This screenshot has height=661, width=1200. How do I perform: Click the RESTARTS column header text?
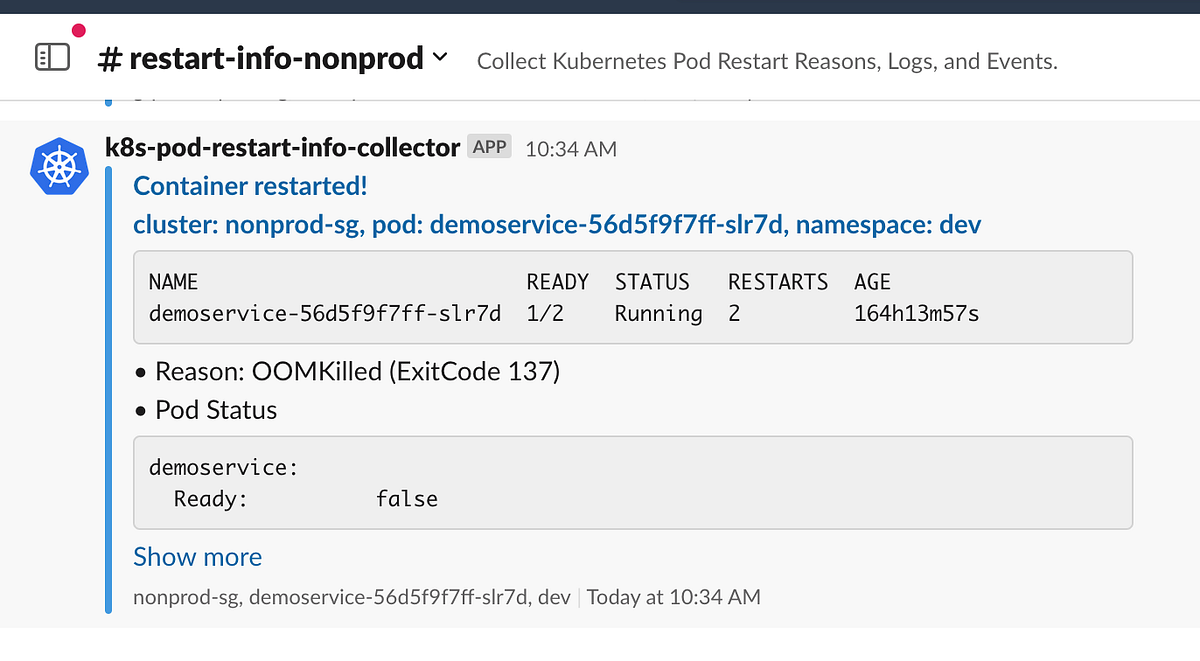(x=777, y=282)
